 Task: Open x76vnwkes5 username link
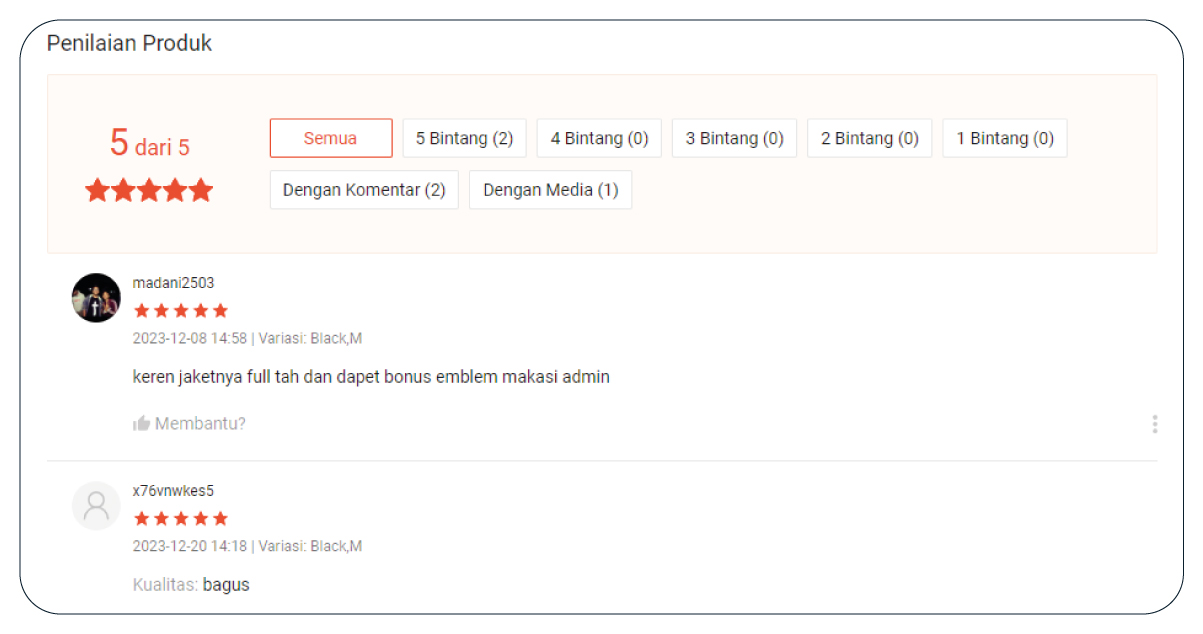pos(173,491)
